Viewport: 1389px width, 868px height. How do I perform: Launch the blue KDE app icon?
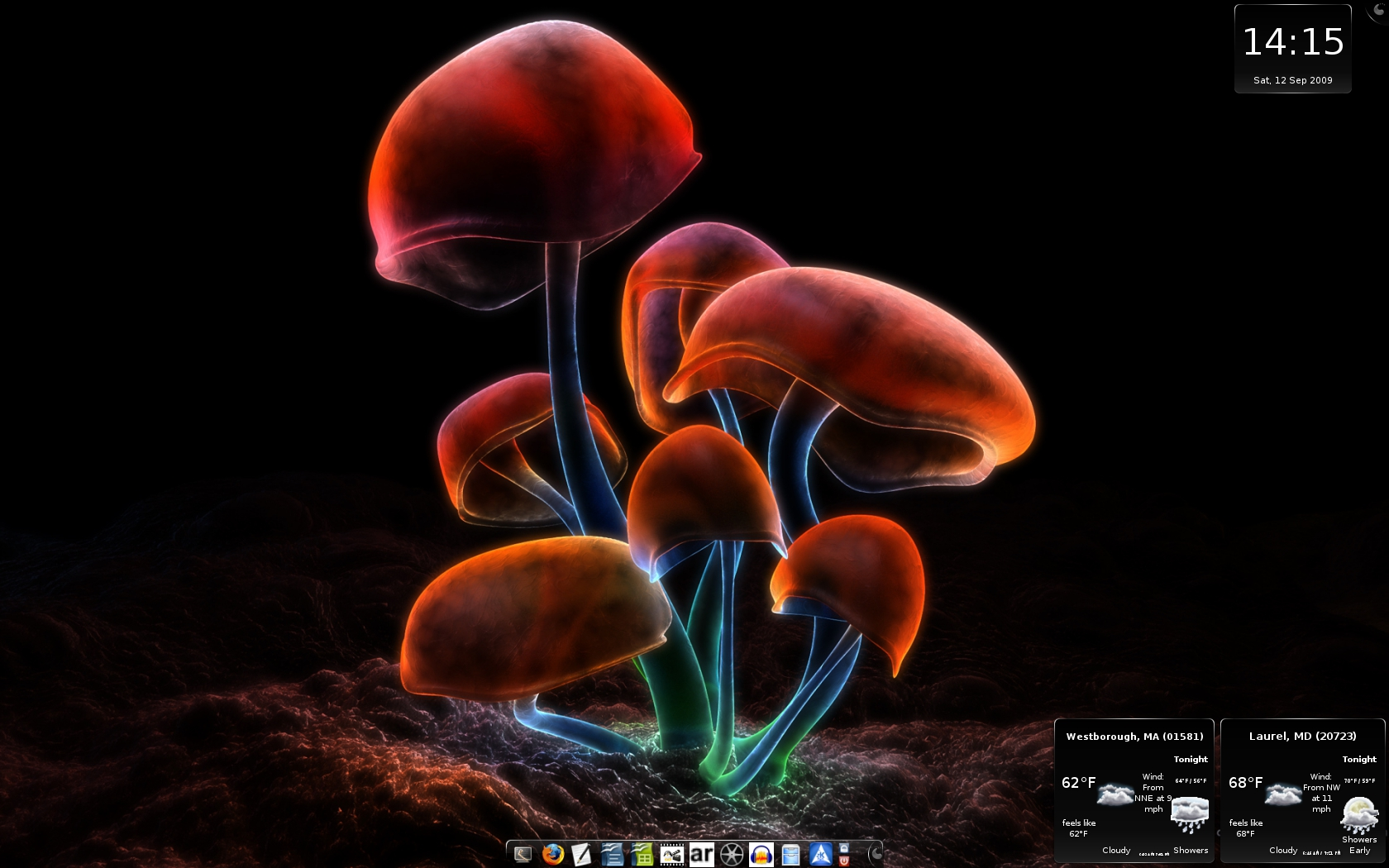click(x=821, y=856)
